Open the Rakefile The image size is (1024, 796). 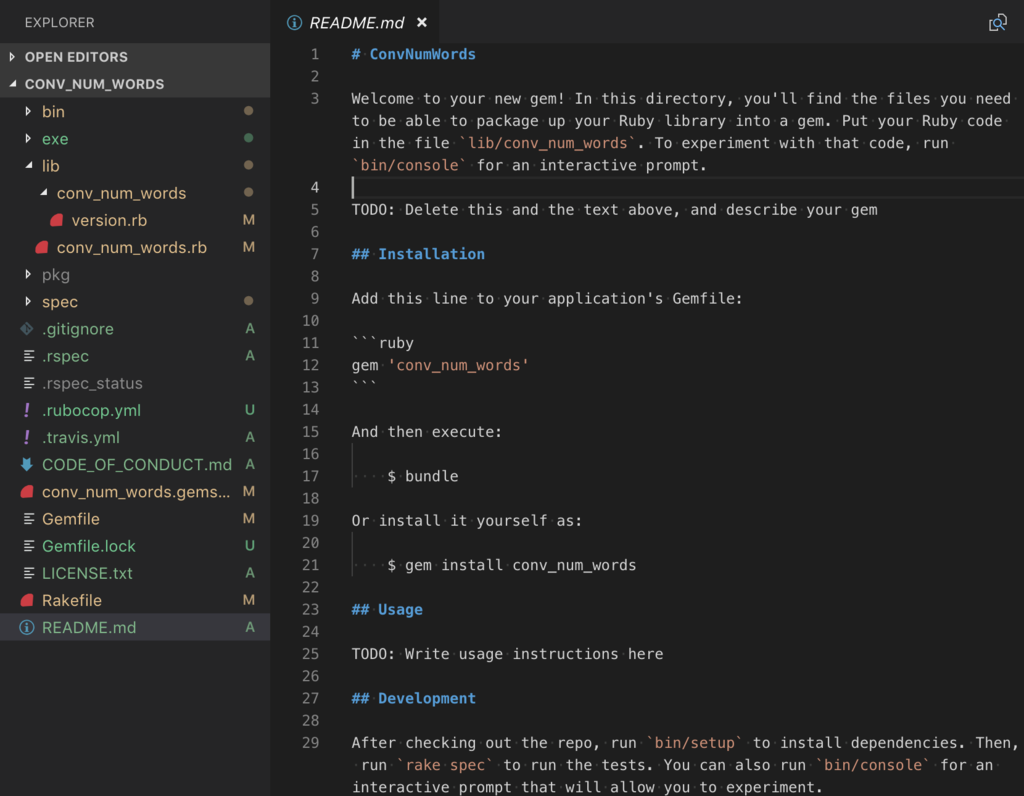pyautogui.click(x=72, y=600)
